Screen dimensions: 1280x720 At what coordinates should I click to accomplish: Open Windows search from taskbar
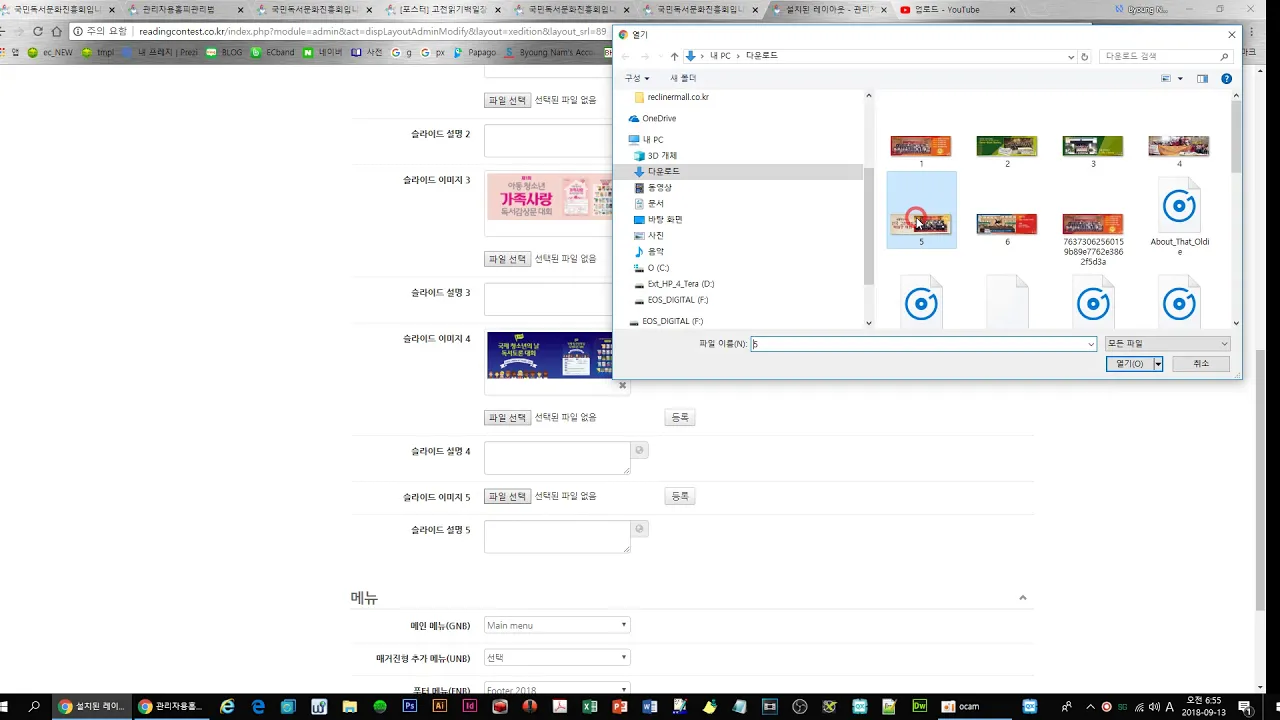34,706
